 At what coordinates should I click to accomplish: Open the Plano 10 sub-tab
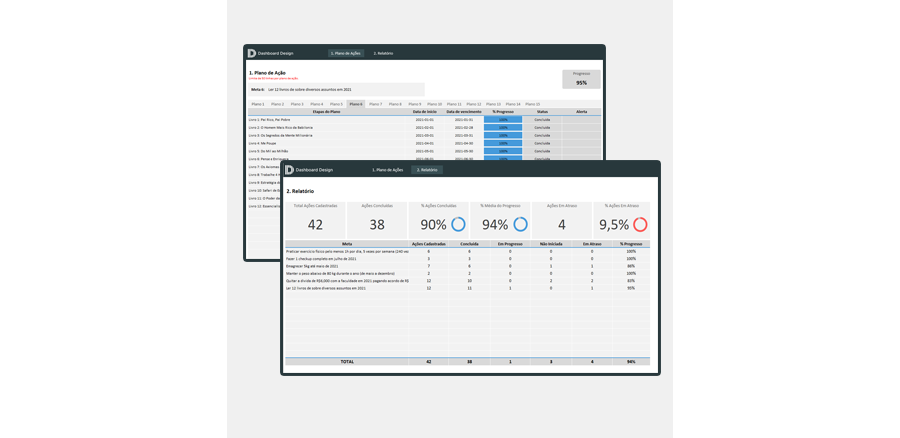point(434,104)
